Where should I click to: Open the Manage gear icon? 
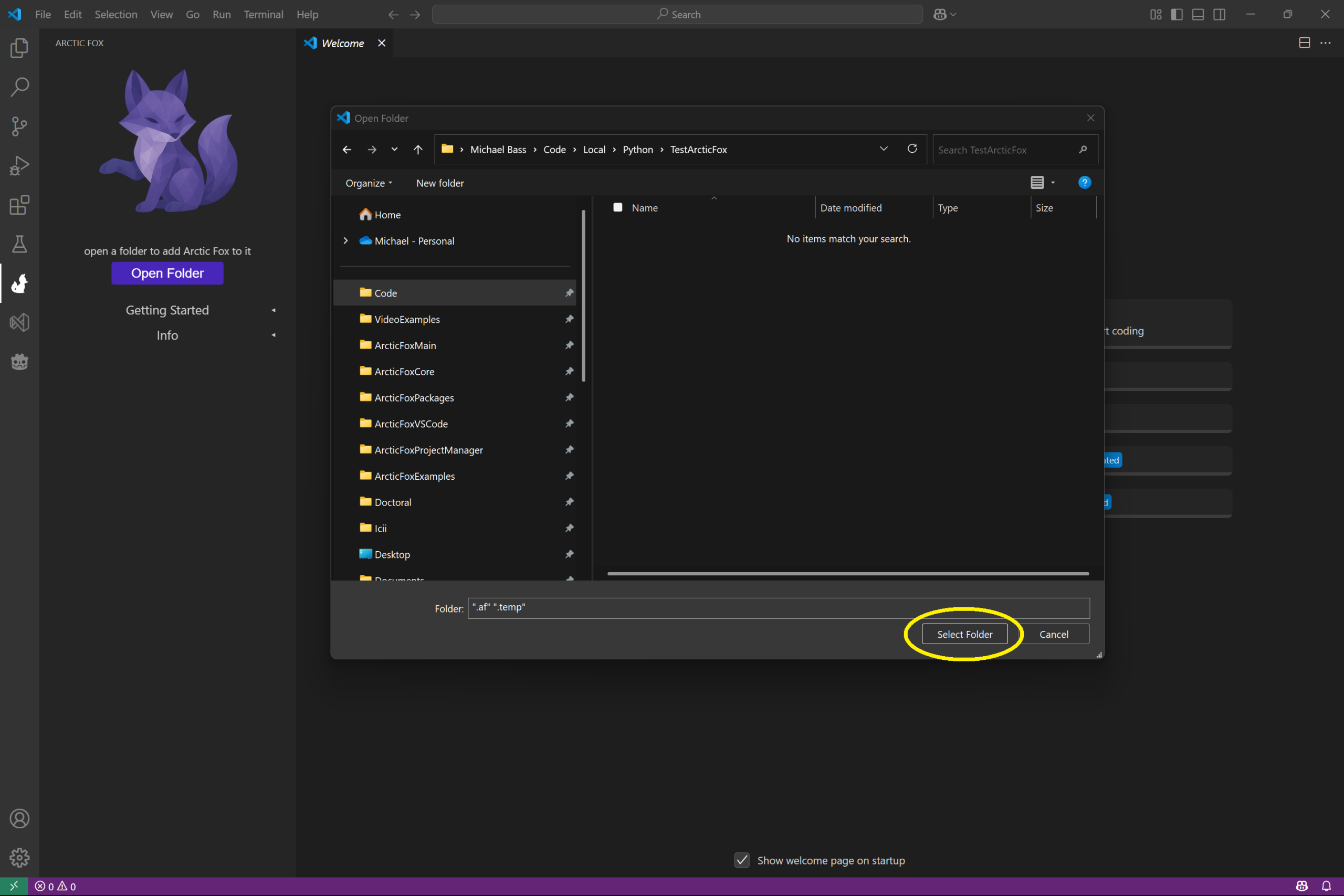pyautogui.click(x=19, y=857)
